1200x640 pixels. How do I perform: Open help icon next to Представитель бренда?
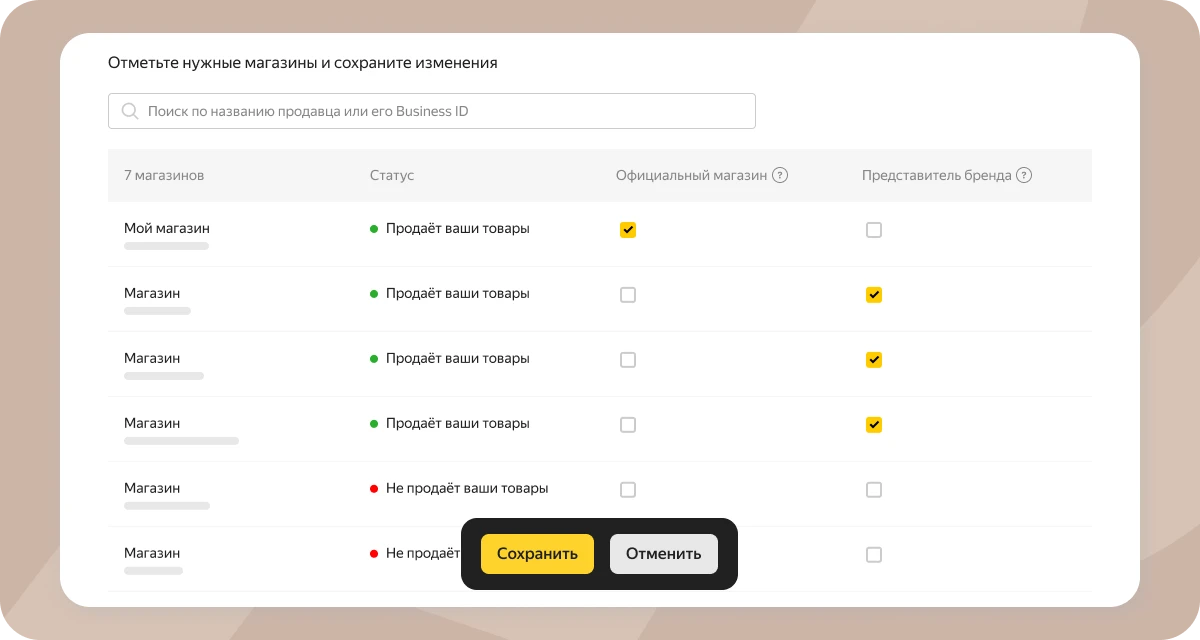(x=1024, y=175)
